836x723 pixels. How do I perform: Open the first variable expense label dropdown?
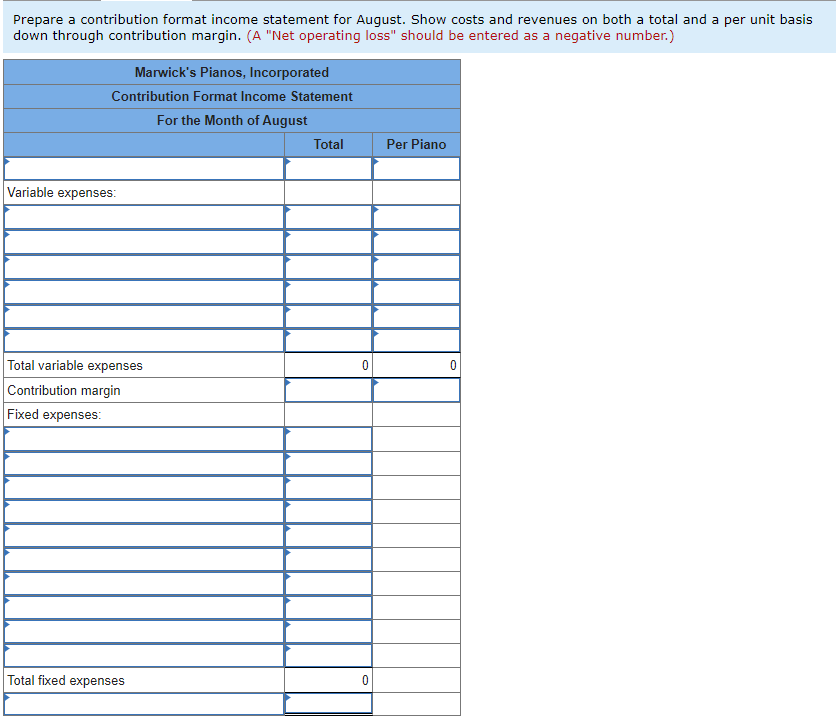pos(144,217)
